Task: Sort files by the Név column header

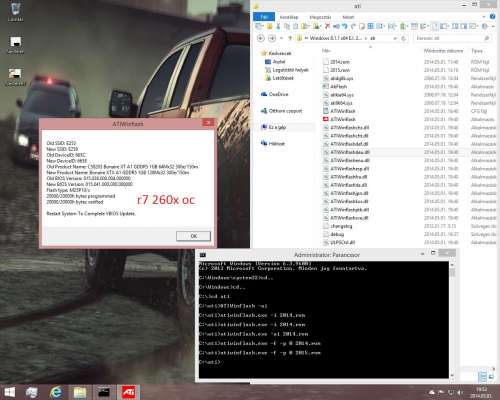Action: pos(326,51)
